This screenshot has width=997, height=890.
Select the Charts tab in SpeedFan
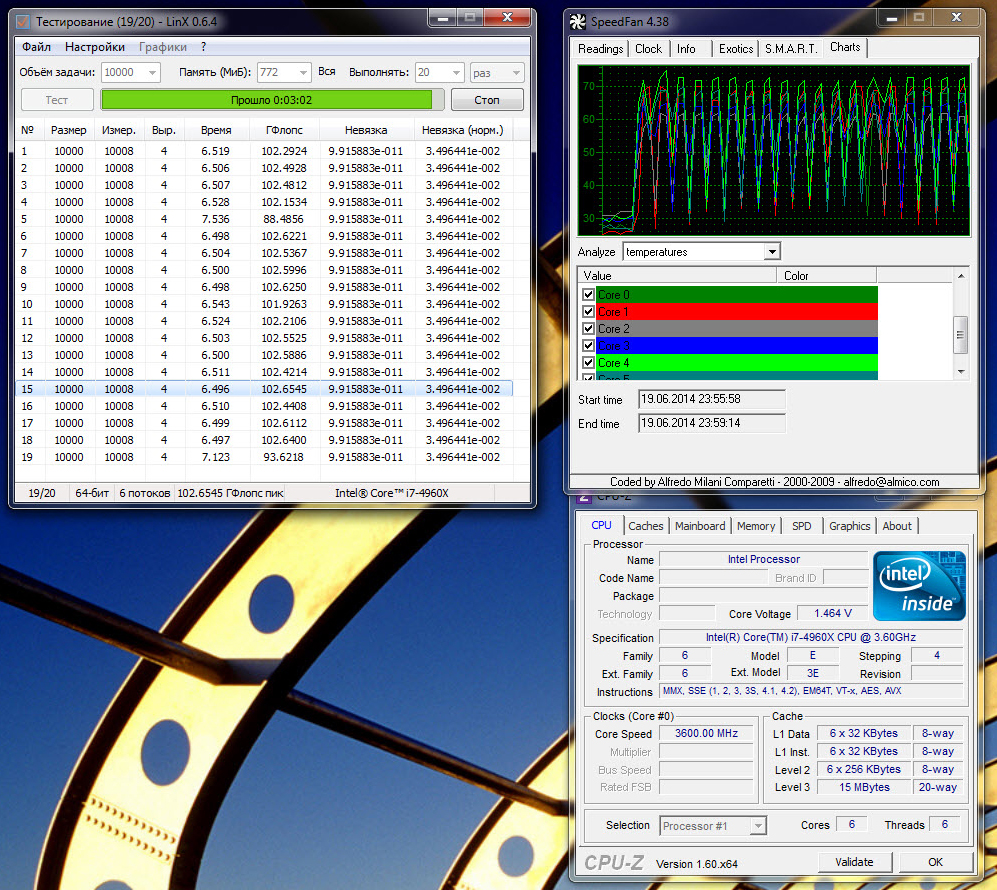click(x=845, y=47)
